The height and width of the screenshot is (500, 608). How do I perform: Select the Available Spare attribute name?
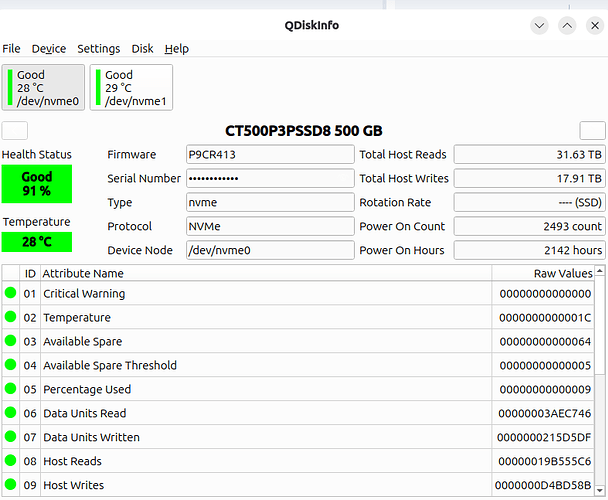(x=83, y=342)
